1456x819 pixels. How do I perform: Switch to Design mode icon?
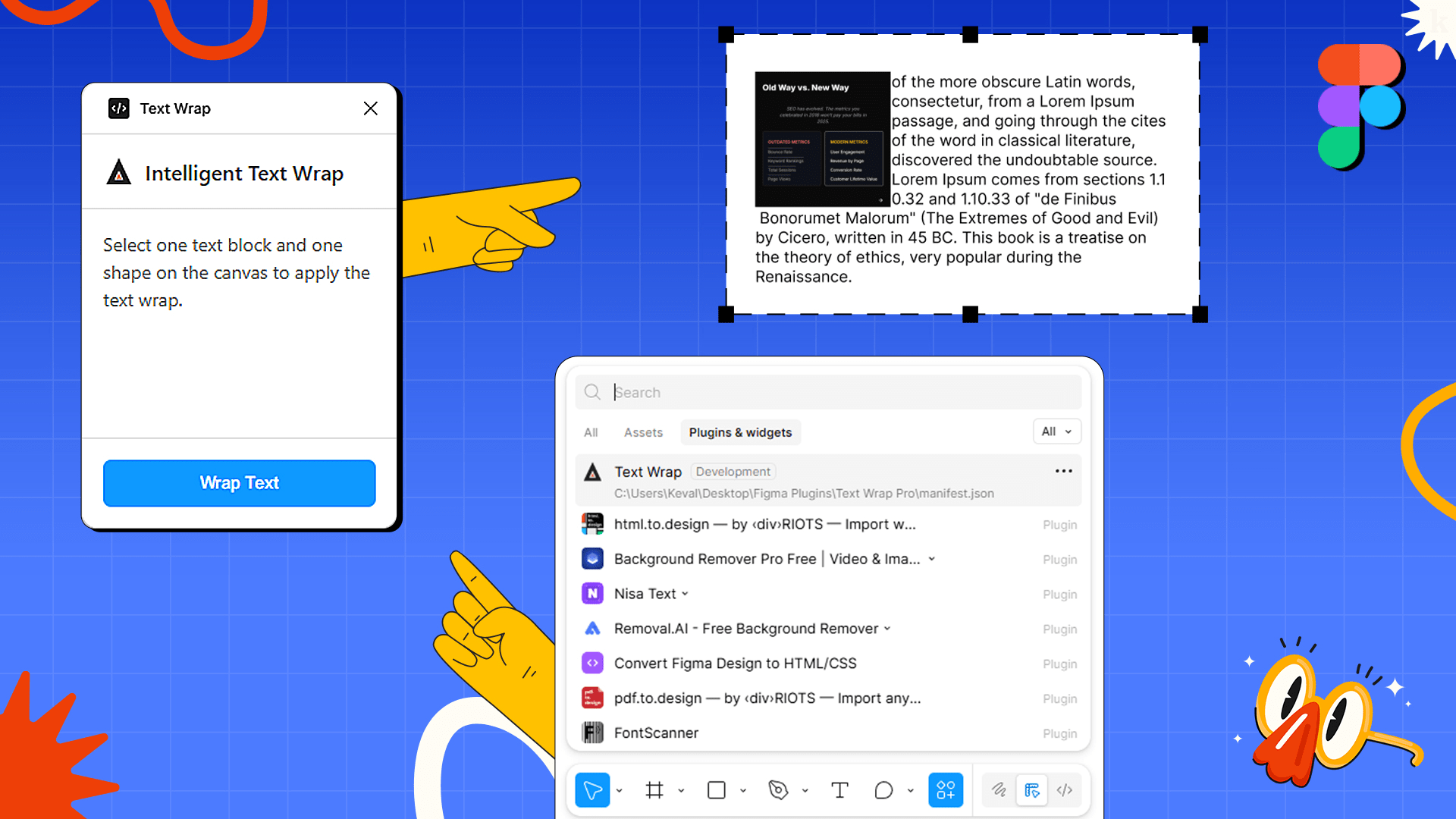click(1032, 790)
